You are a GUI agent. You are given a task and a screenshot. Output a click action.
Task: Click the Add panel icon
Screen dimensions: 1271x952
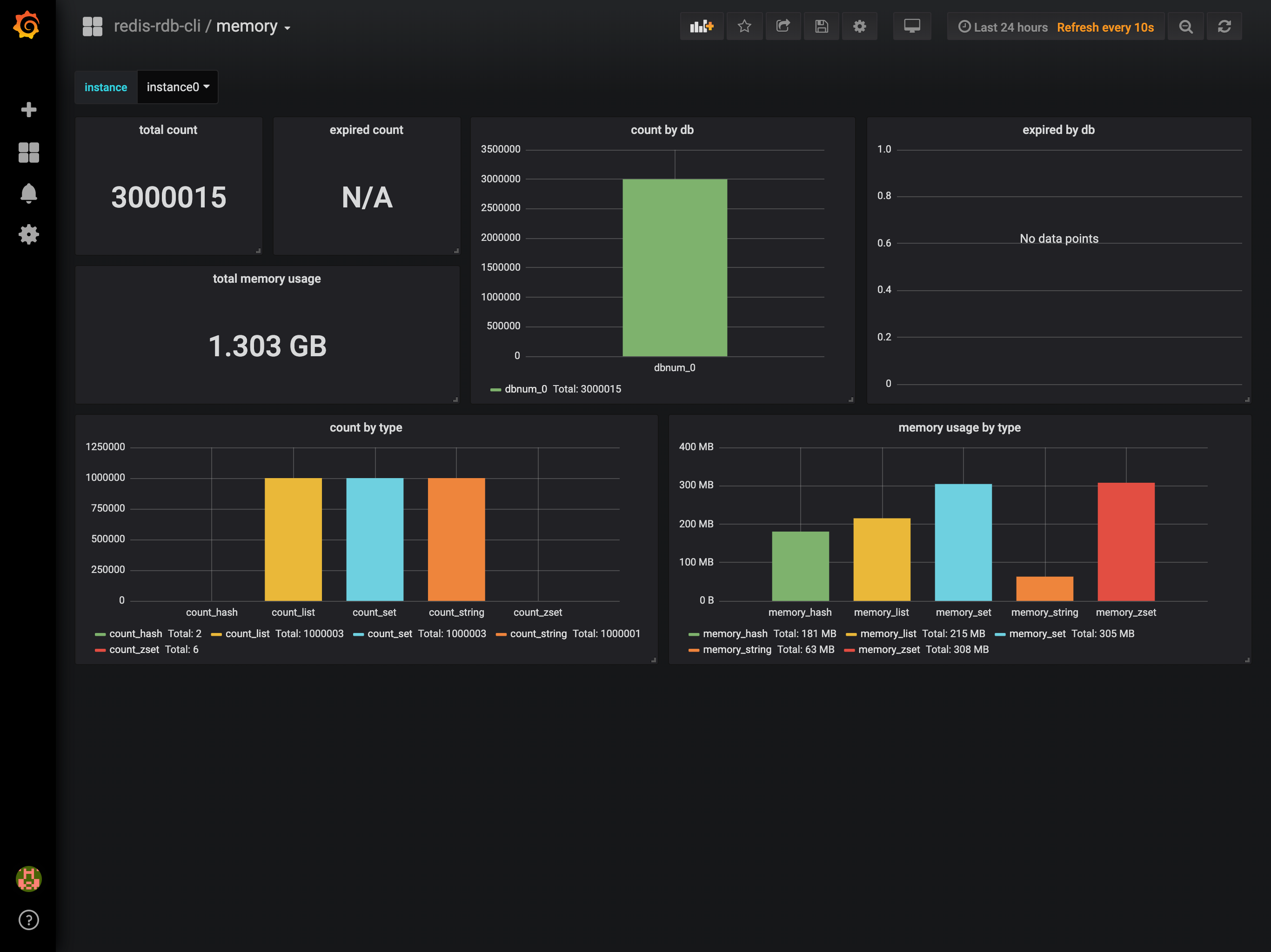[701, 27]
